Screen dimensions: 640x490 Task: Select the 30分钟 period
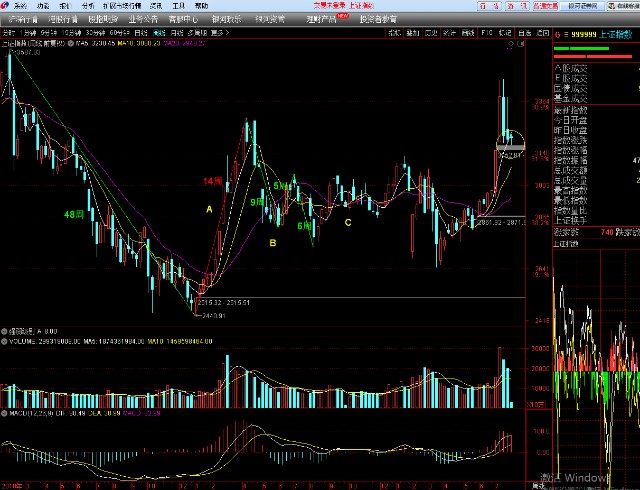96,33
